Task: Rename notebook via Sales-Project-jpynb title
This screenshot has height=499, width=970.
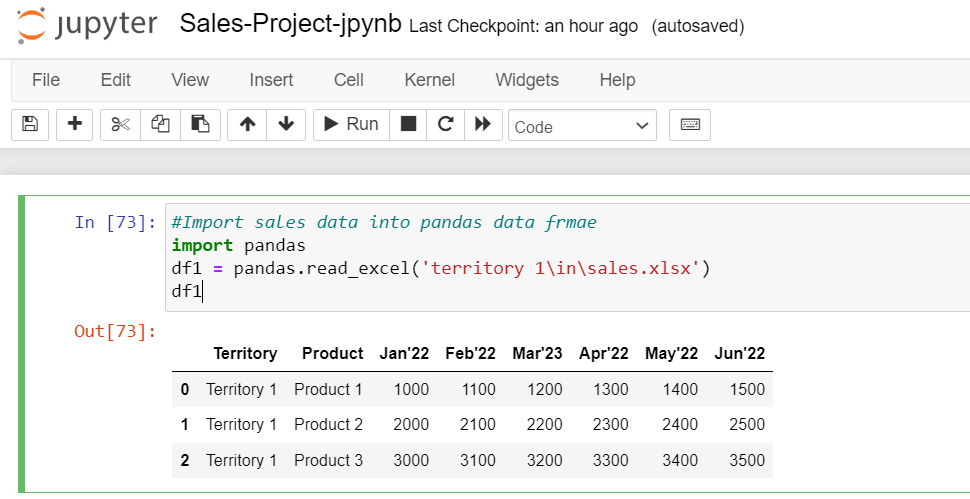Action: point(292,25)
